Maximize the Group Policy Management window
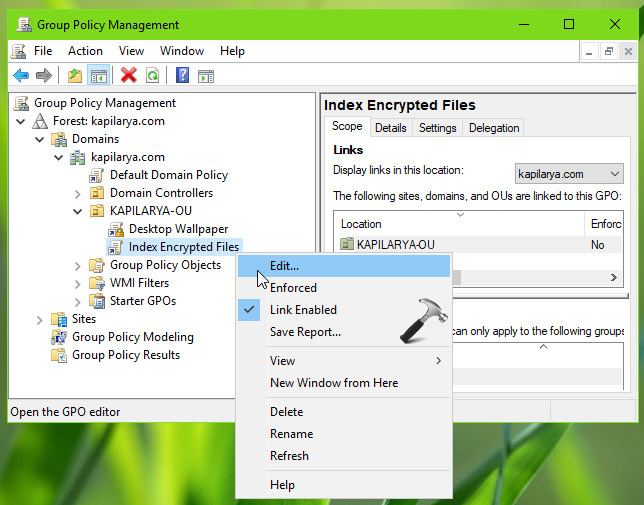 coord(569,24)
